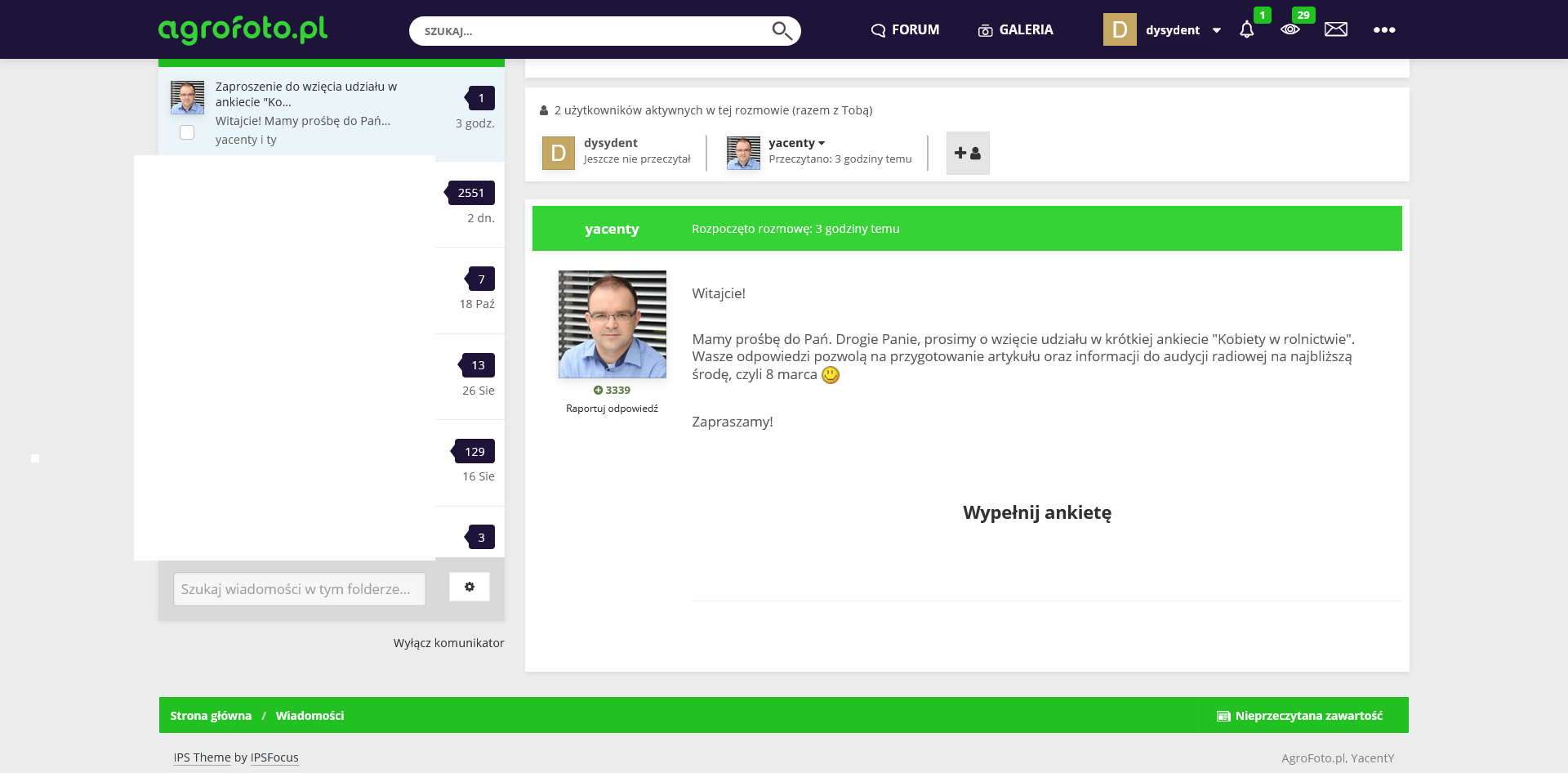The height and width of the screenshot is (773, 1568).
Task: Open the three-dots more menu
Action: (x=1384, y=30)
